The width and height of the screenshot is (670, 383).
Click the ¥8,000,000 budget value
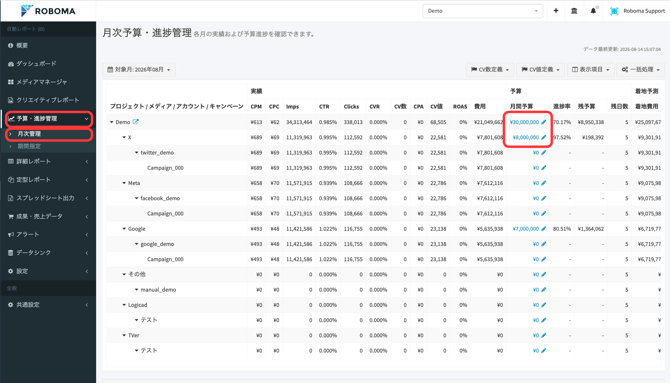point(526,137)
